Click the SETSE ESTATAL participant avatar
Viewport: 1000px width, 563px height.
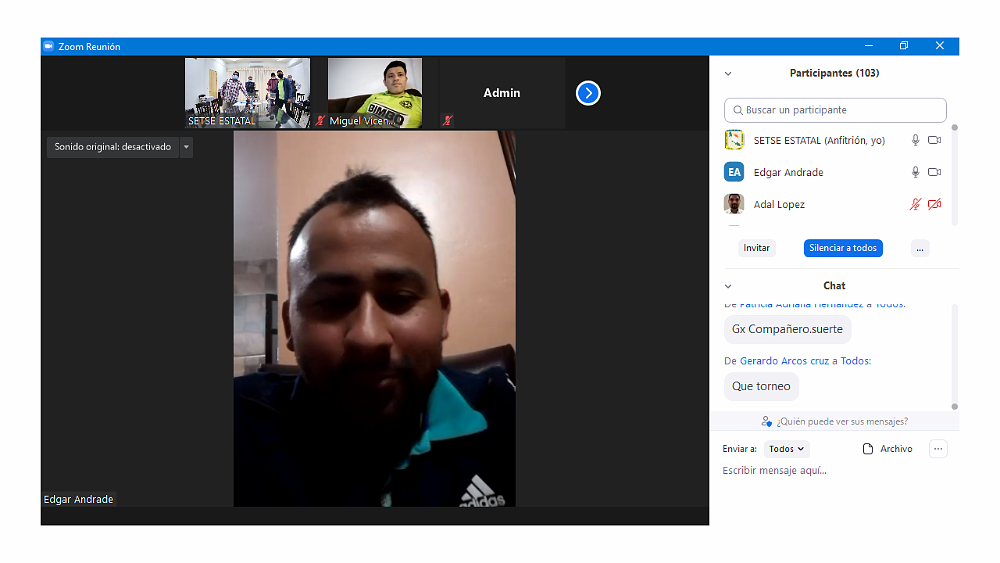coord(734,140)
